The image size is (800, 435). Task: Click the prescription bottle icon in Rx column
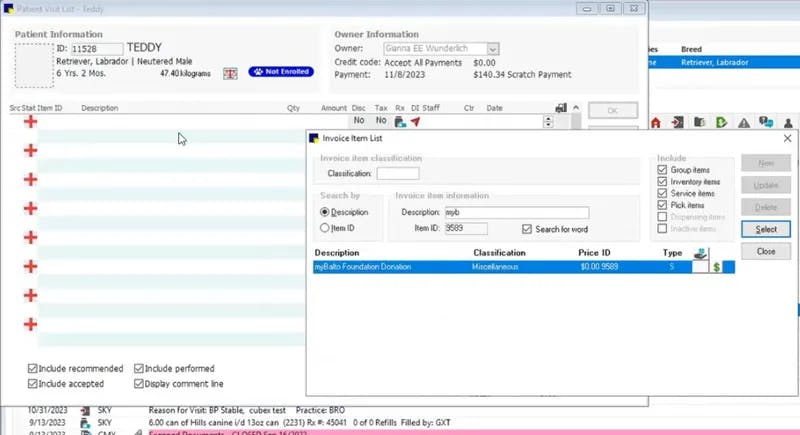[399, 121]
